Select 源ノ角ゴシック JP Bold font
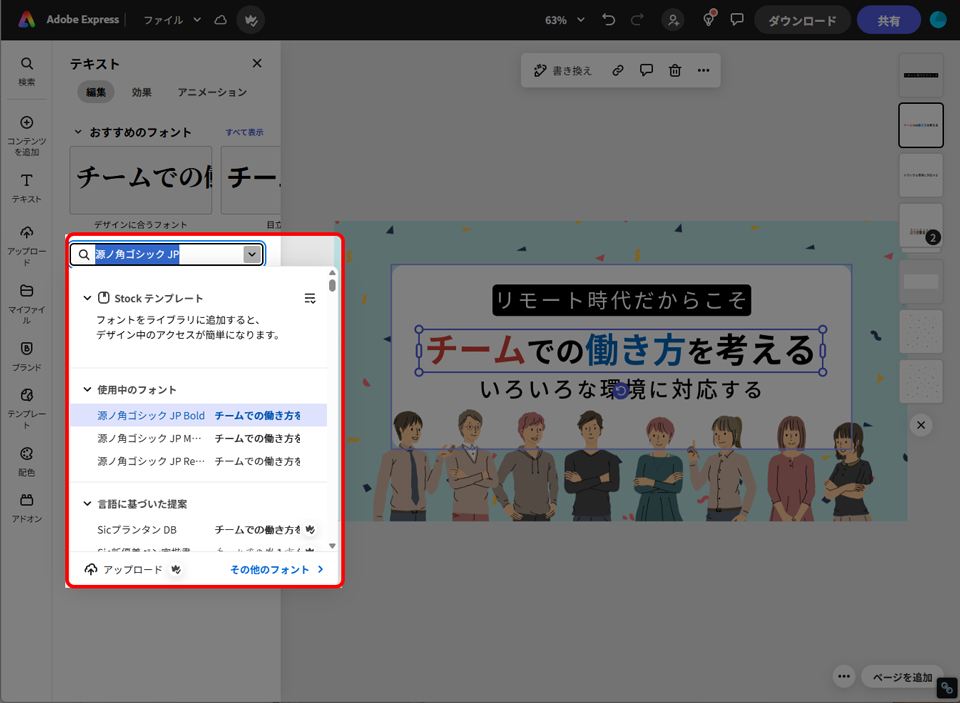Viewport: 960px width, 703px height. coord(151,415)
